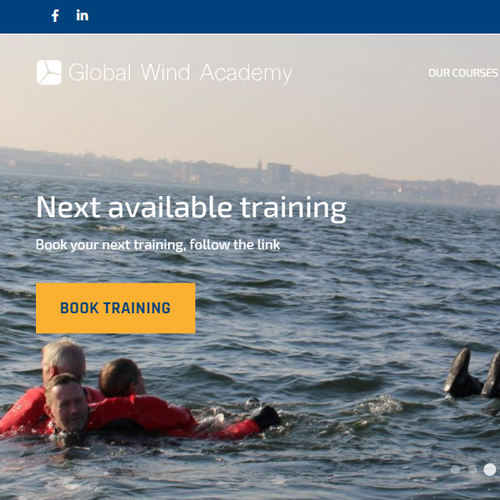Image resolution: width=500 pixels, height=500 pixels.
Task: Click the Global Wind Academy logo text
Action: [180, 73]
